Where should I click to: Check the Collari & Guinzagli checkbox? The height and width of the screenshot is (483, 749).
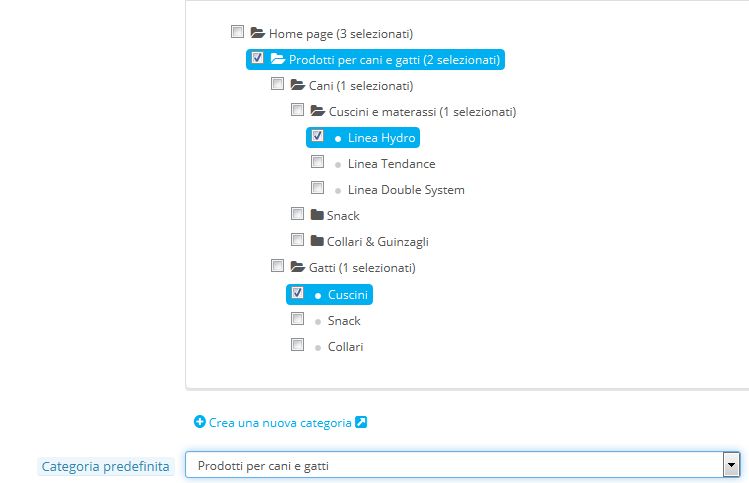click(297, 239)
